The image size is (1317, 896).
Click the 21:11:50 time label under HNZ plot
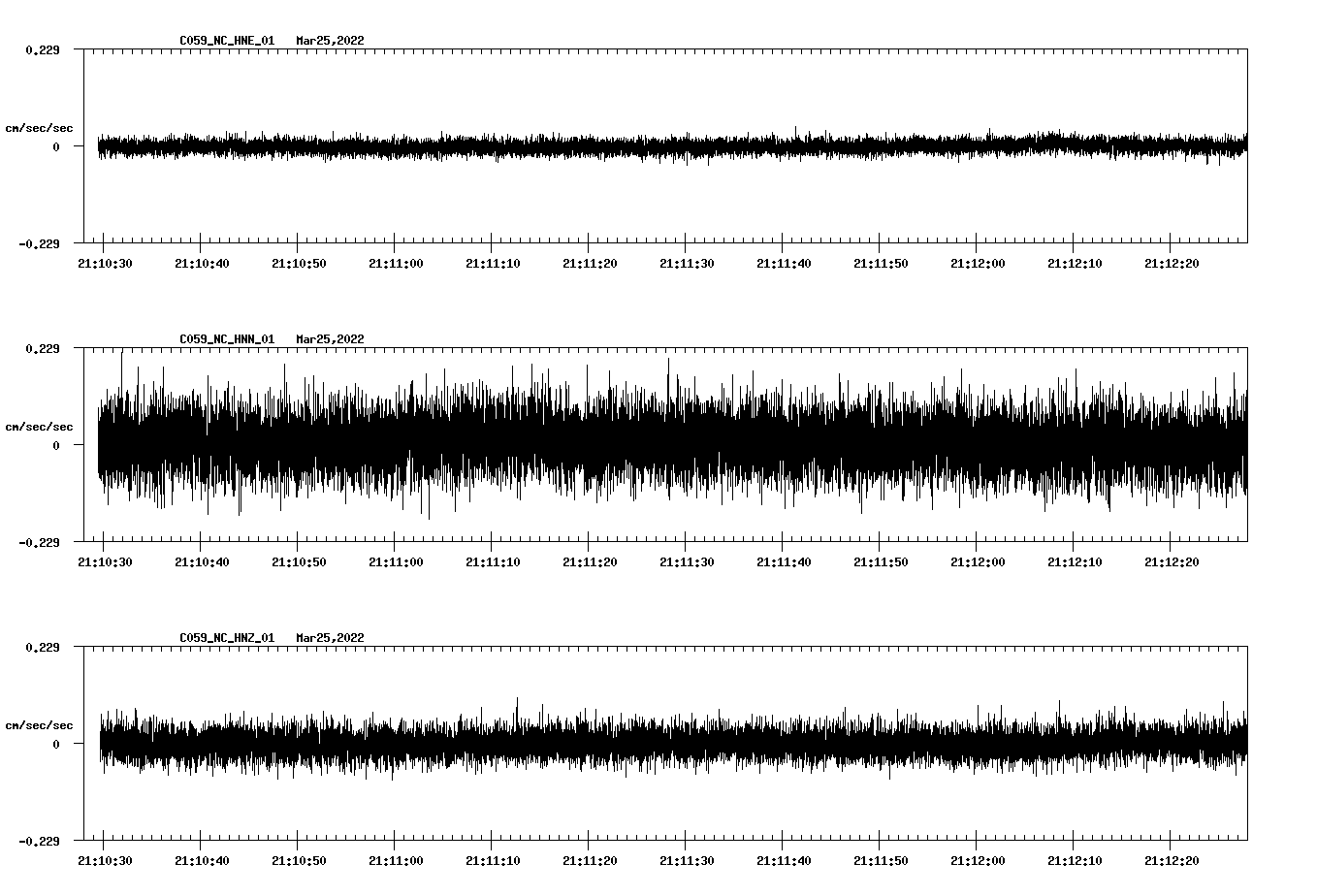point(881,861)
